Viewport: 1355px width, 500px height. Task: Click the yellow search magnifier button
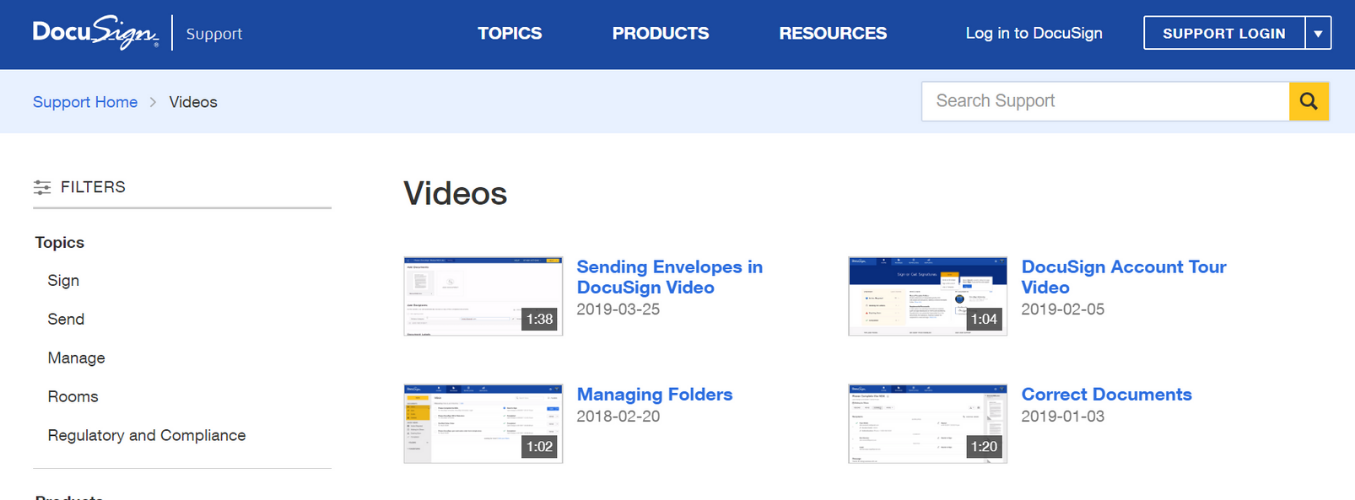(x=1308, y=101)
